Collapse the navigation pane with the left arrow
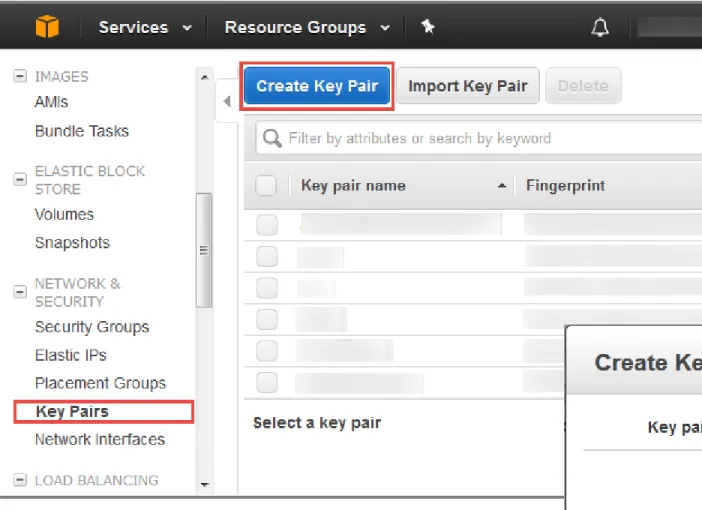The image size is (702, 510). coord(227,101)
